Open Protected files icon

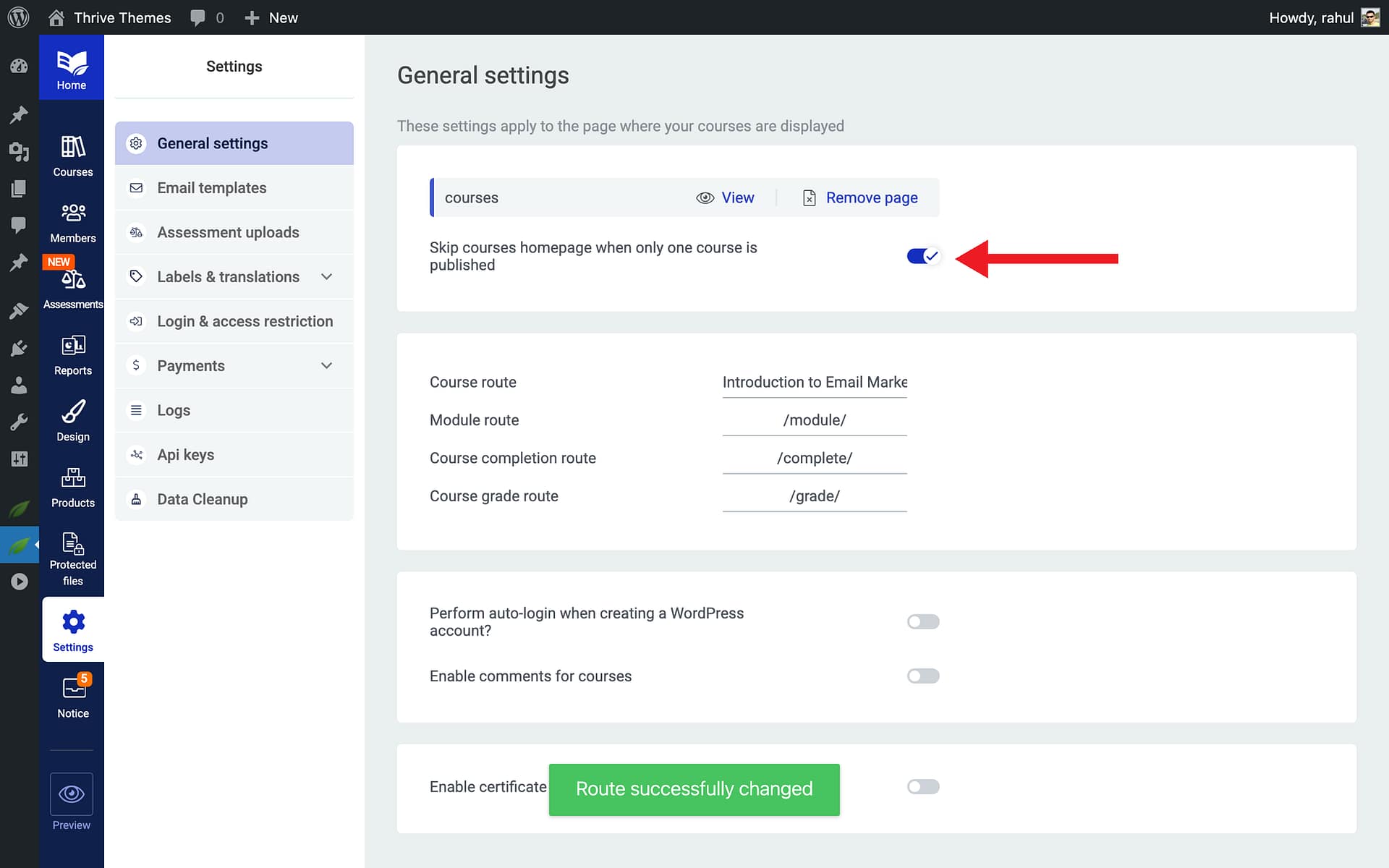pyautogui.click(x=72, y=543)
